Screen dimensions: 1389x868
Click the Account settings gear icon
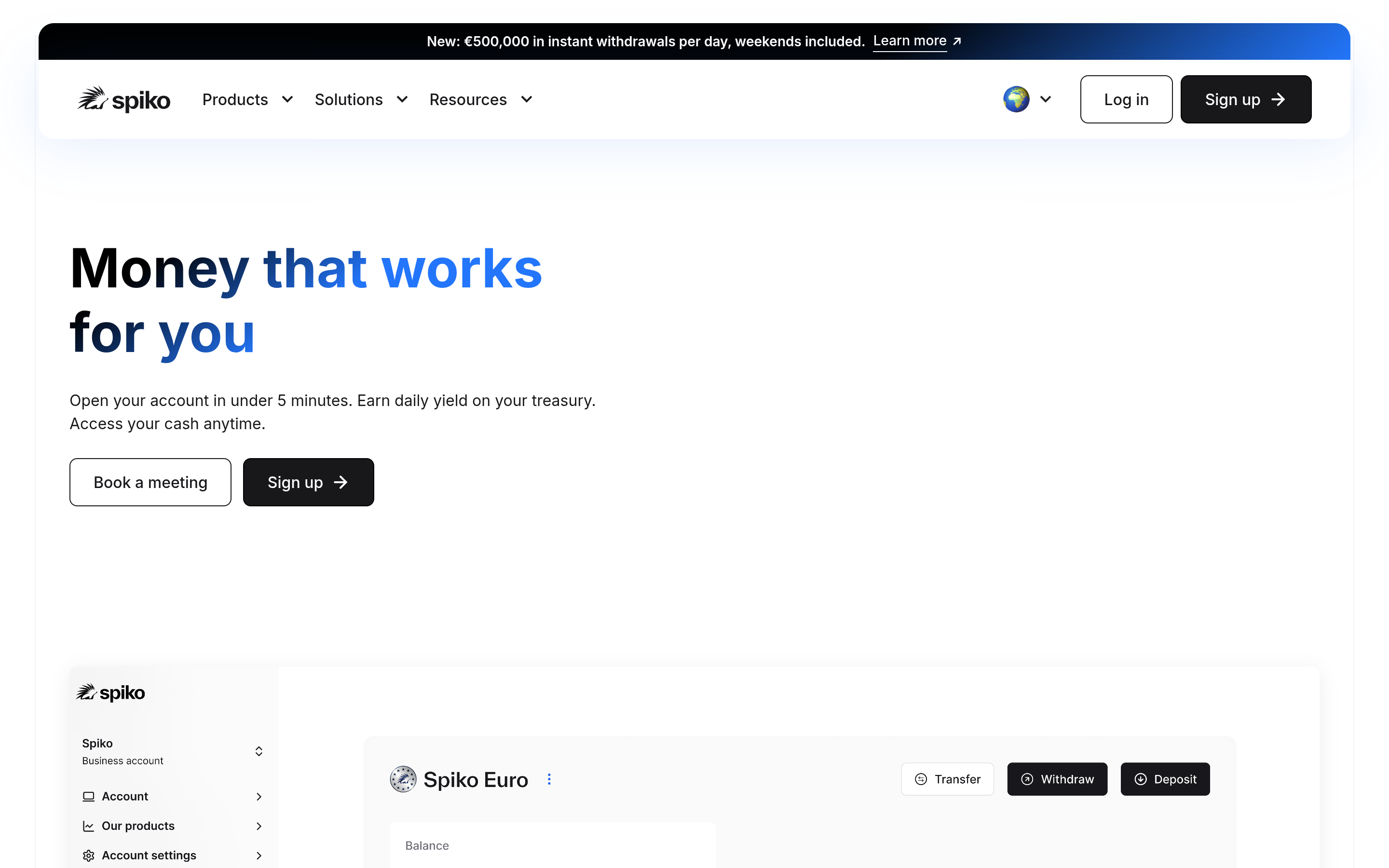pyautogui.click(x=88, y=855)
